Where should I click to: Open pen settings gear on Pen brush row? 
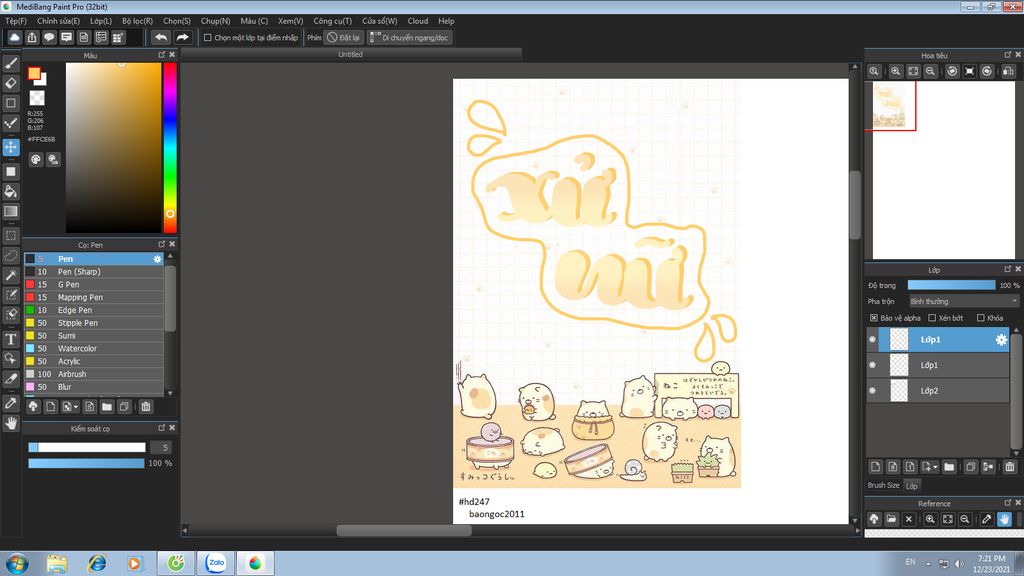click(157, 259)
